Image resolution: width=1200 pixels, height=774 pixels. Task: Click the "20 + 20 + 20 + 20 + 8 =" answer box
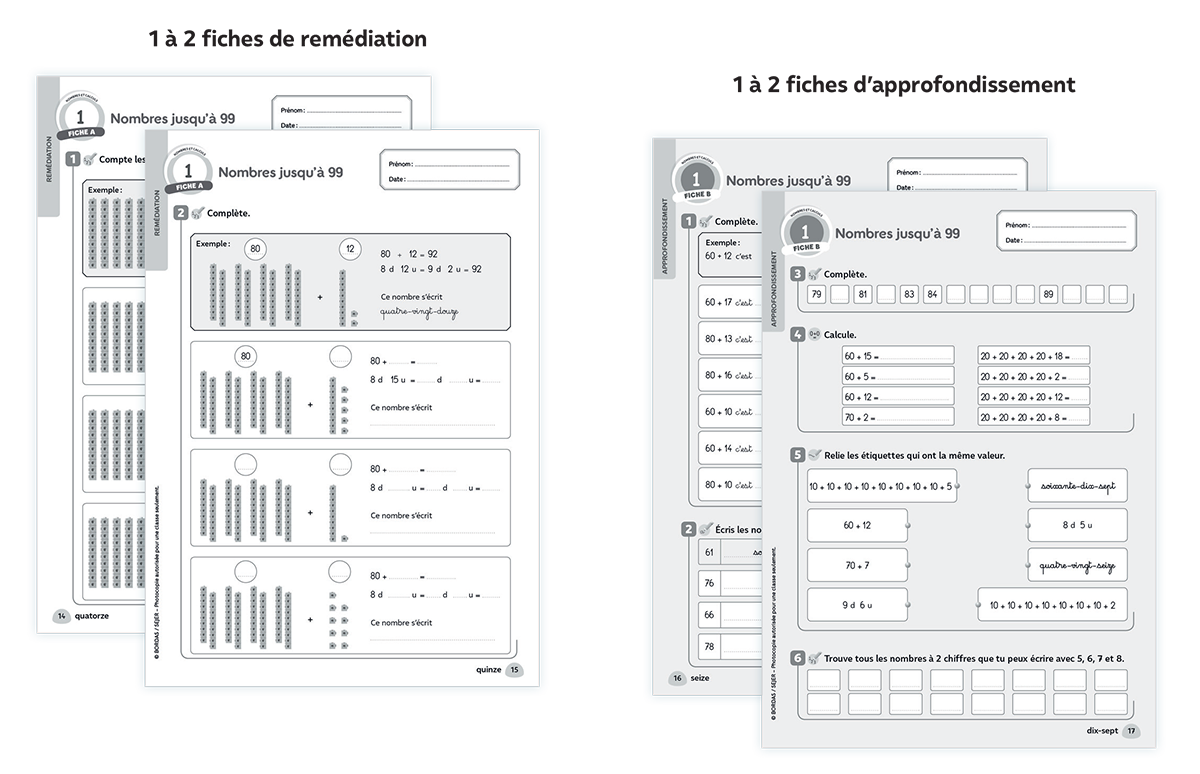1034,417
